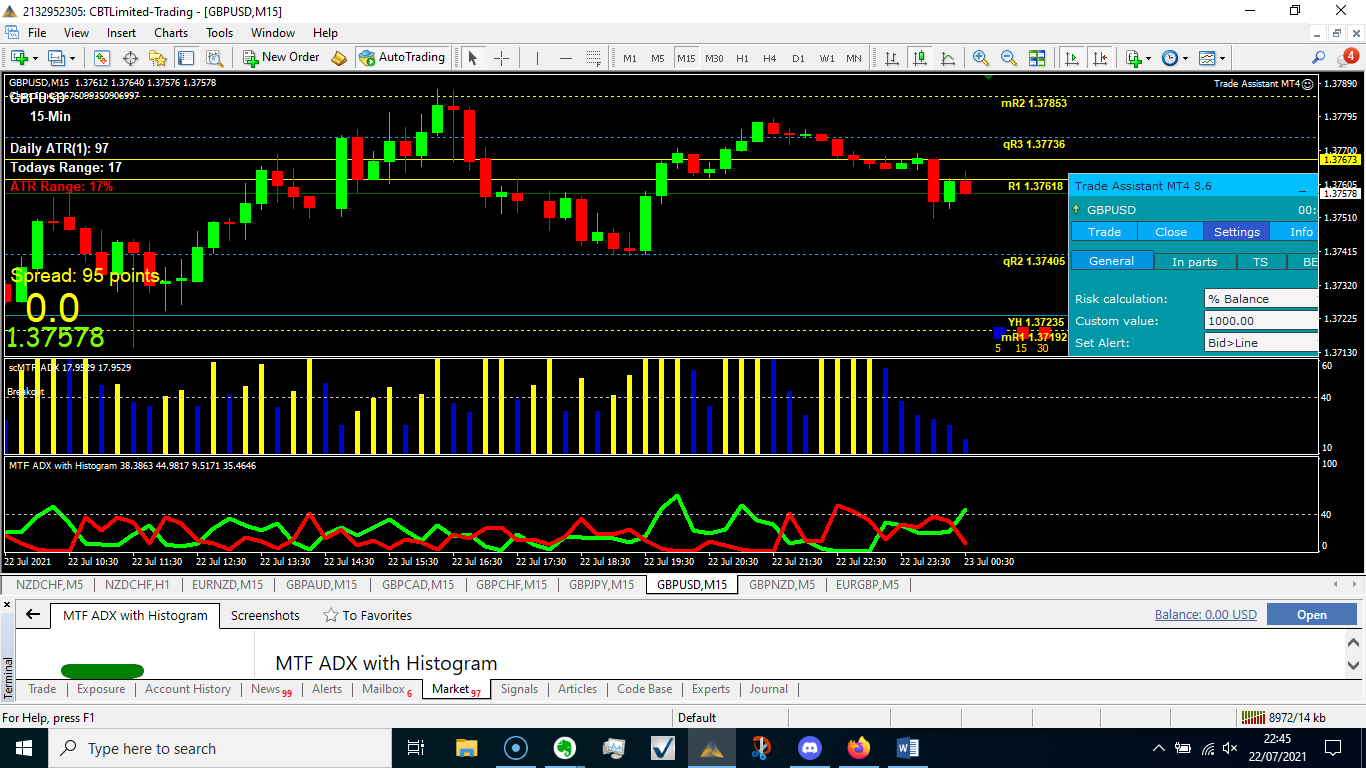Toggle the Navigator panel star-folder icon
1366x768 pixels.
coord(159,58)
